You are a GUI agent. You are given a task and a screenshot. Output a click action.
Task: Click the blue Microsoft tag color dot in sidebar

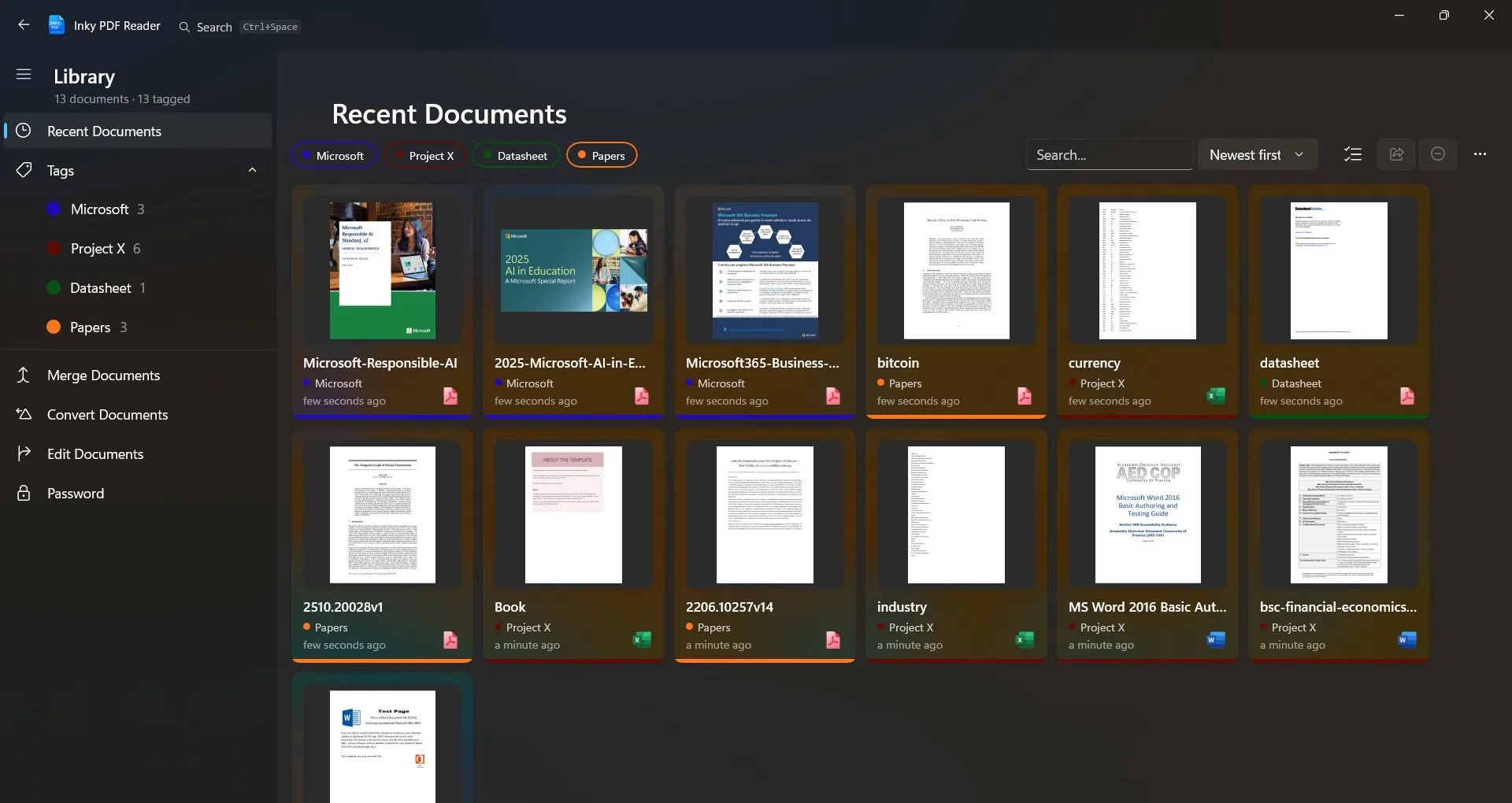pos(54,209)
